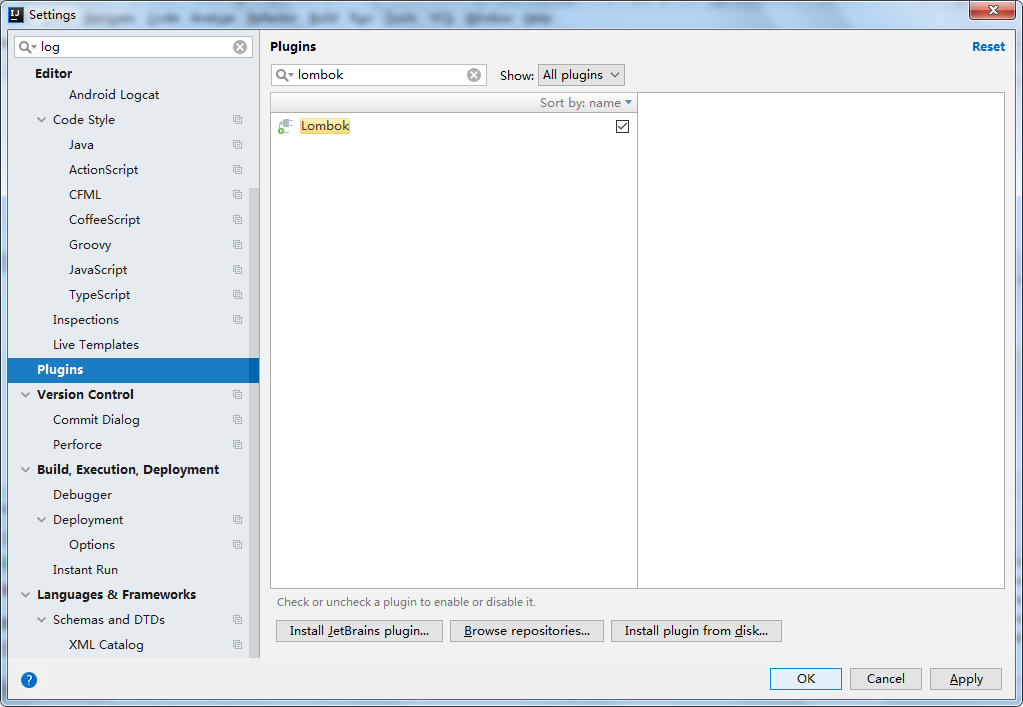Open the settings search history magnifier icon
The height and width of the screenshot is (707, 1023).
[x=27, y=47]
